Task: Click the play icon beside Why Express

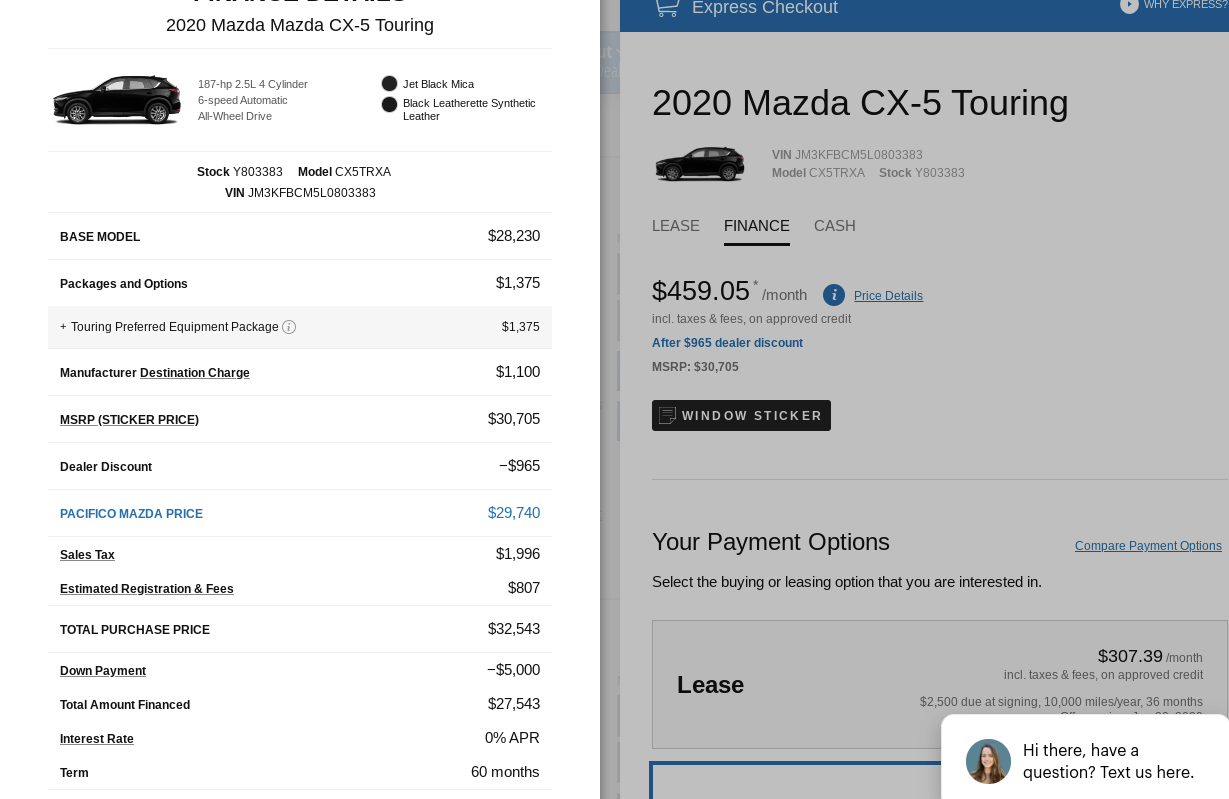Action: [1129, 5]
